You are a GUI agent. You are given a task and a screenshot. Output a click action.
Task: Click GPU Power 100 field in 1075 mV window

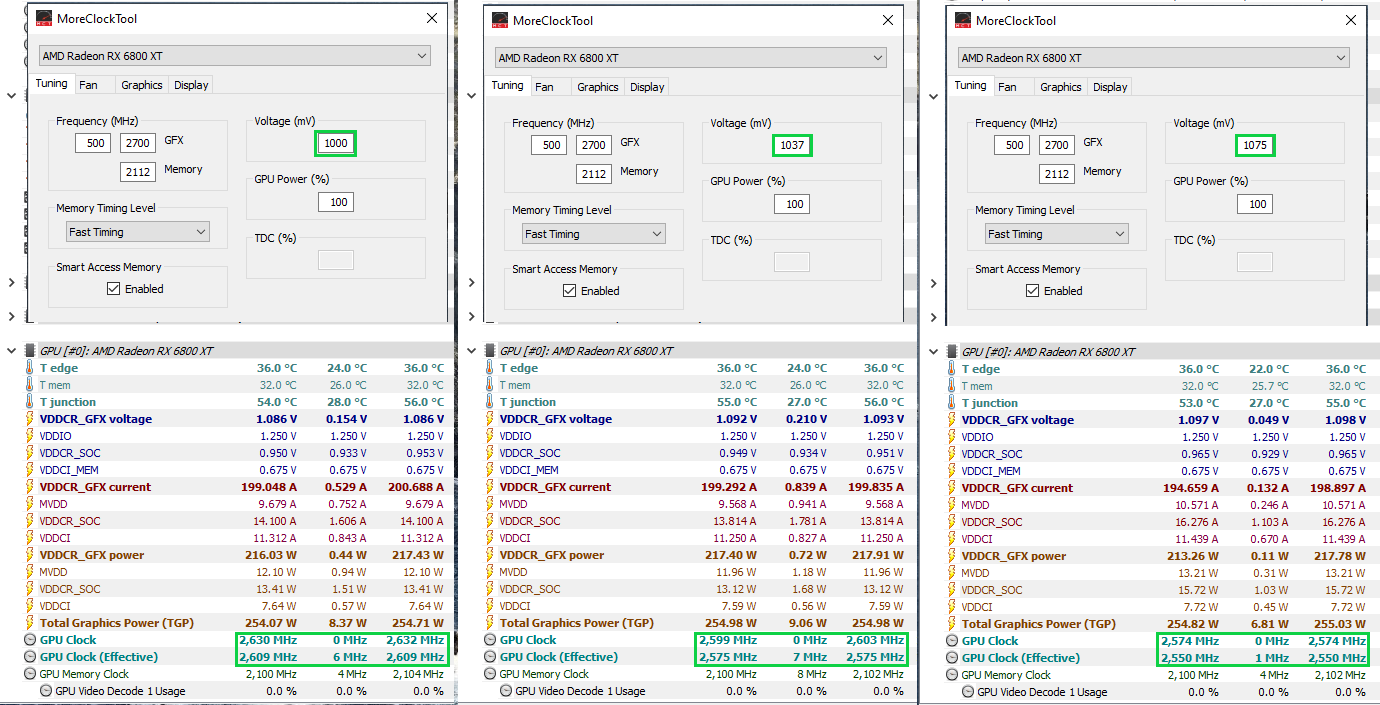click(x=1255, y=204)
